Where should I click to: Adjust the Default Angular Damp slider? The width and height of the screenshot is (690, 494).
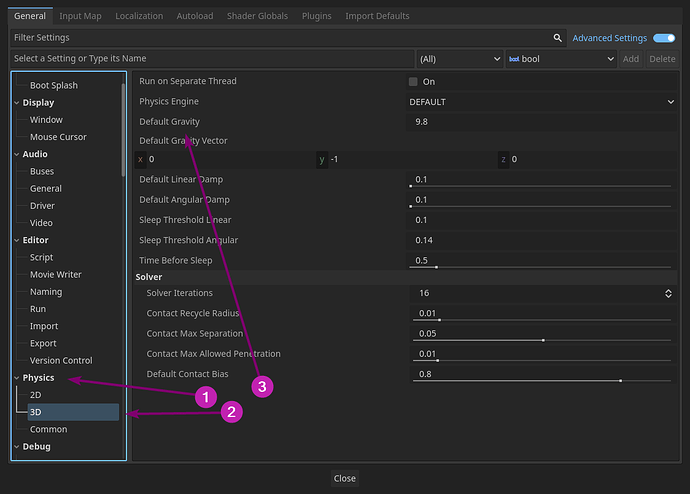(x=540, y=206)
